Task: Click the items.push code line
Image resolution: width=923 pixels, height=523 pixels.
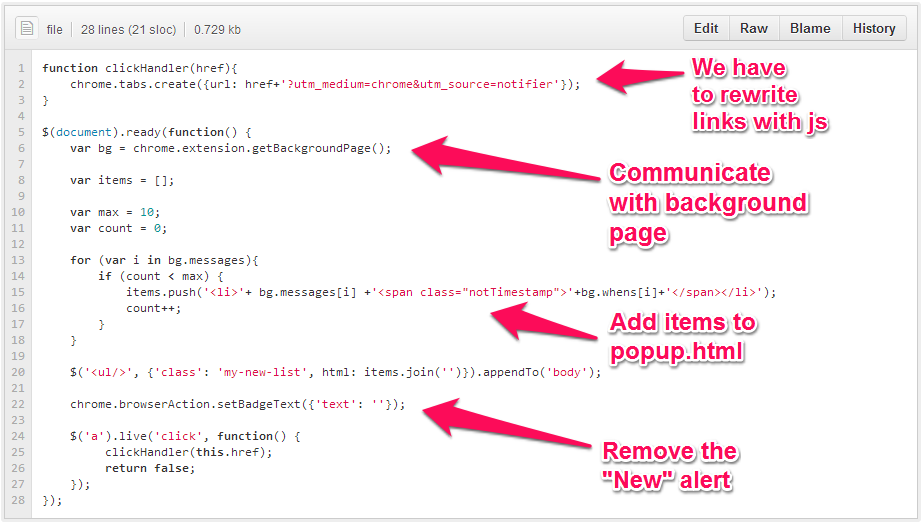Action: point(450,292)
